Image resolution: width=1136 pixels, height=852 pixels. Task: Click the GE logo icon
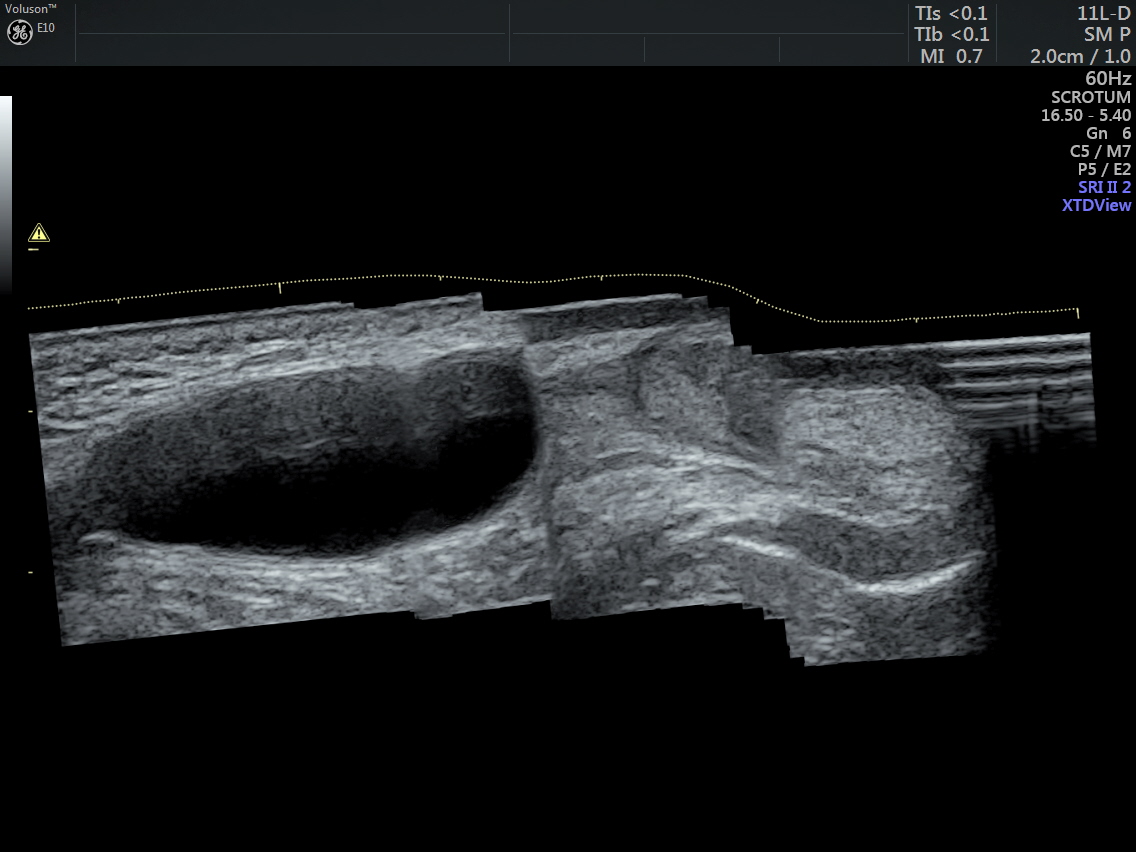tap(19, 31)
